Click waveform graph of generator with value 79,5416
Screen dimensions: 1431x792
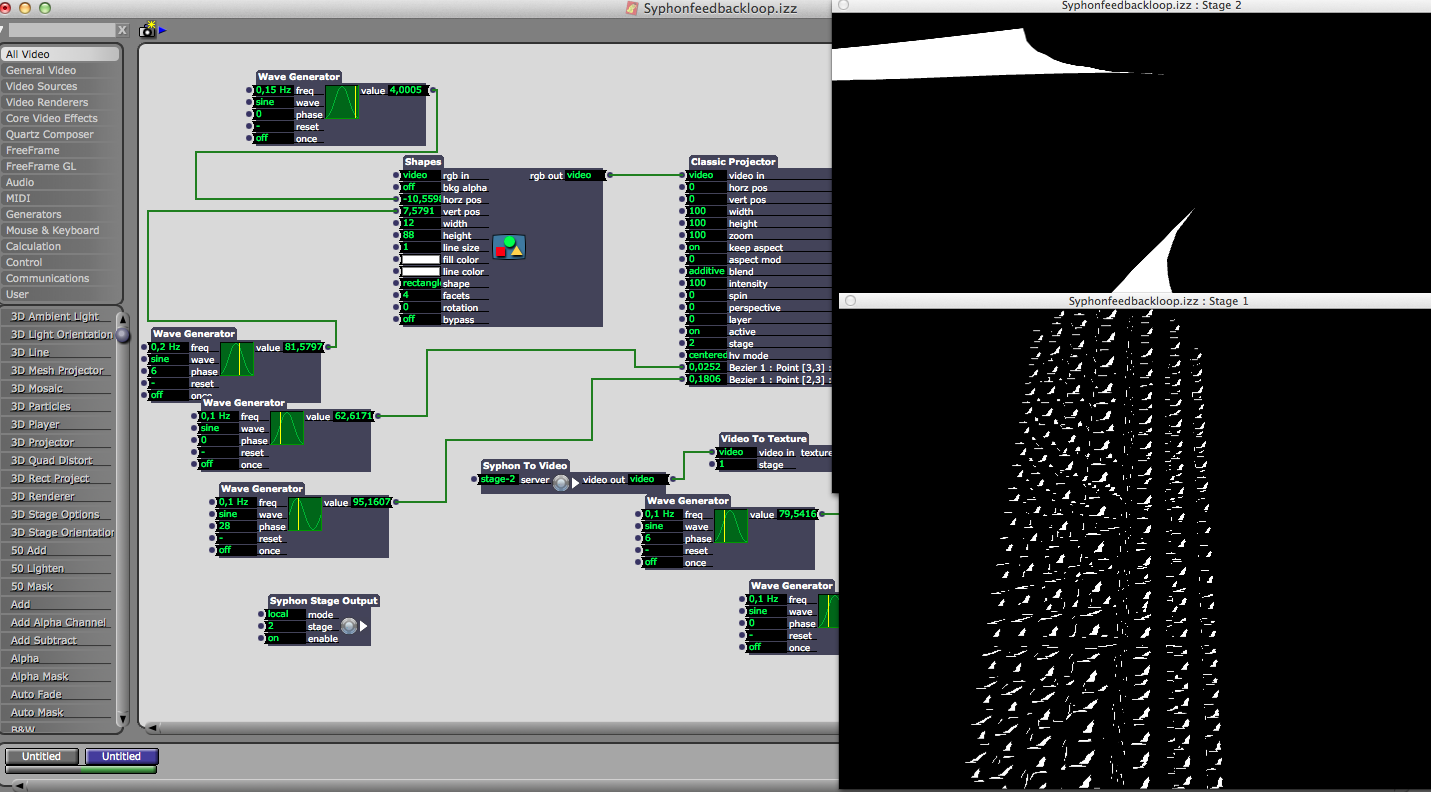click(731, 526)
